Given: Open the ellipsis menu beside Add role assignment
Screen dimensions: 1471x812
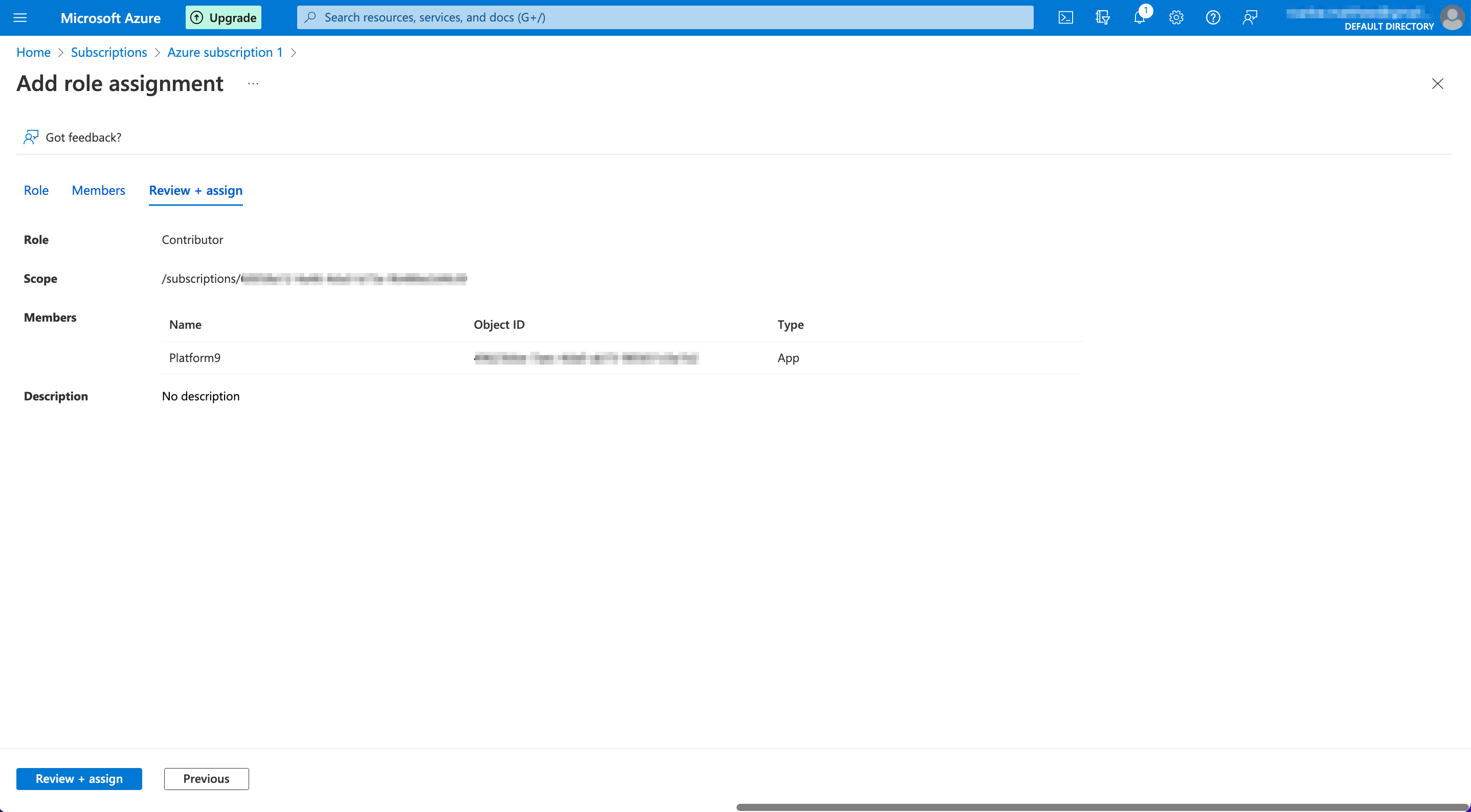Looking at the screenshot, I should click(253, 84).
